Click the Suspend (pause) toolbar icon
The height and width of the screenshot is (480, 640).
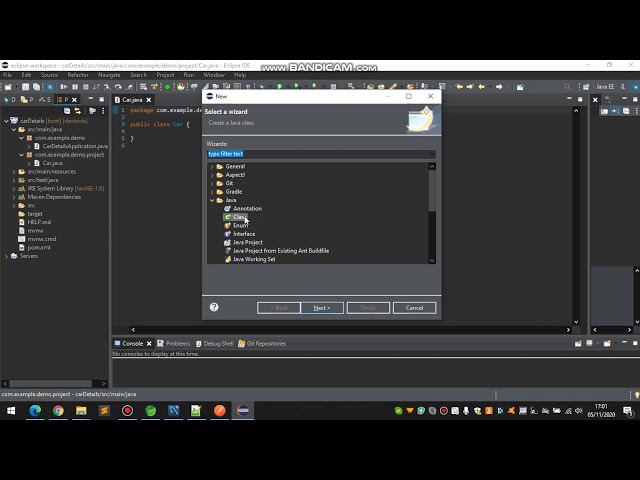(75, 87)
